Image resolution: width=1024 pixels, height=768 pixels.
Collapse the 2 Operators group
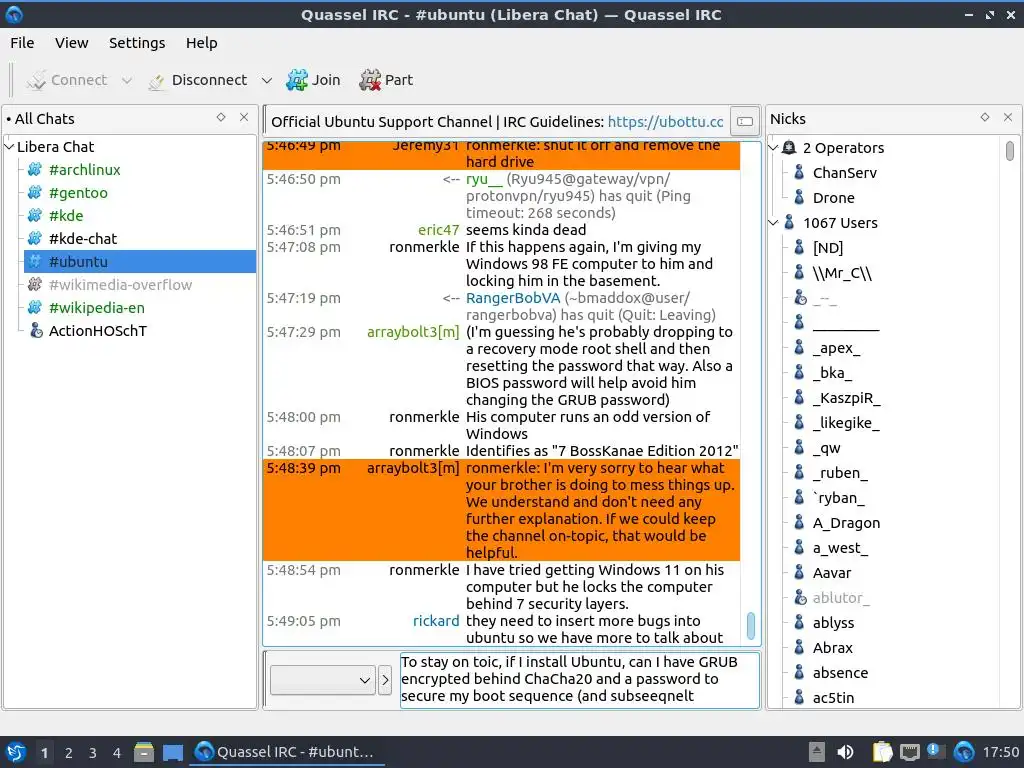(773, 148)
